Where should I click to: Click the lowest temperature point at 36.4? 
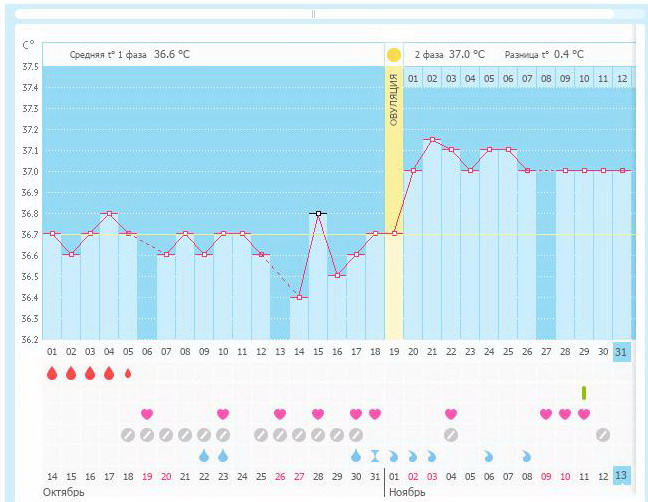299,297
